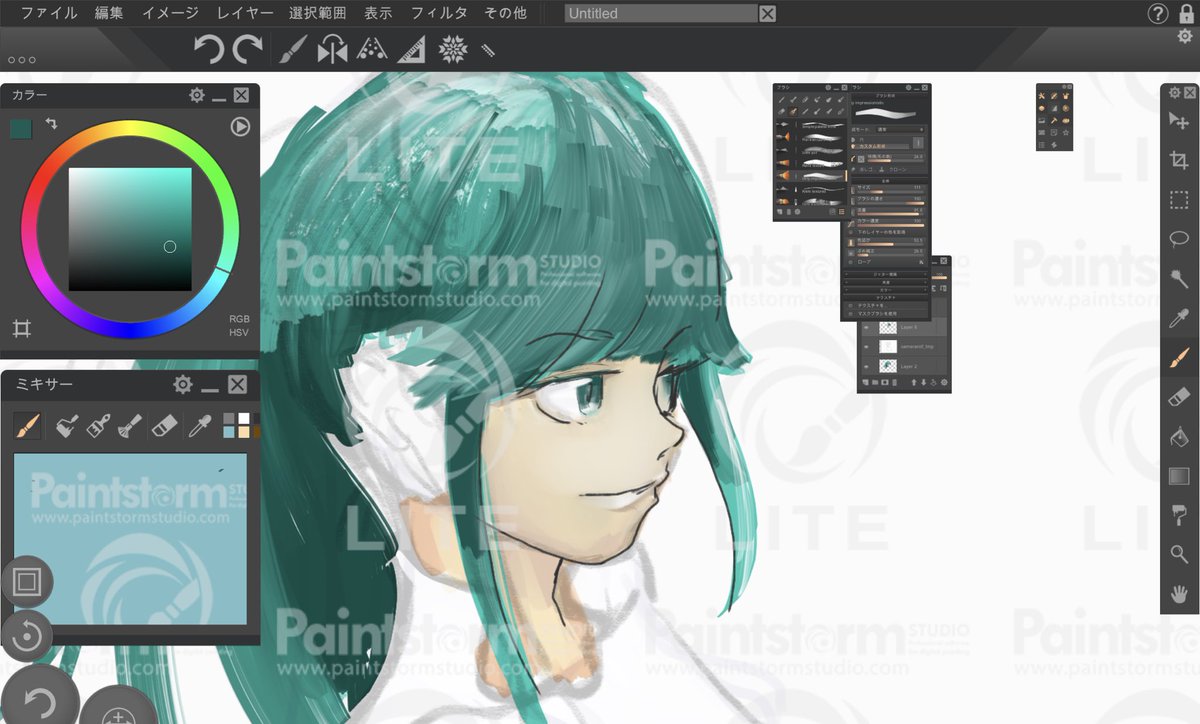The image size is (1200, 724).
Task: Activate the Hand pan tool
Action: click(x=1179, y=593)
